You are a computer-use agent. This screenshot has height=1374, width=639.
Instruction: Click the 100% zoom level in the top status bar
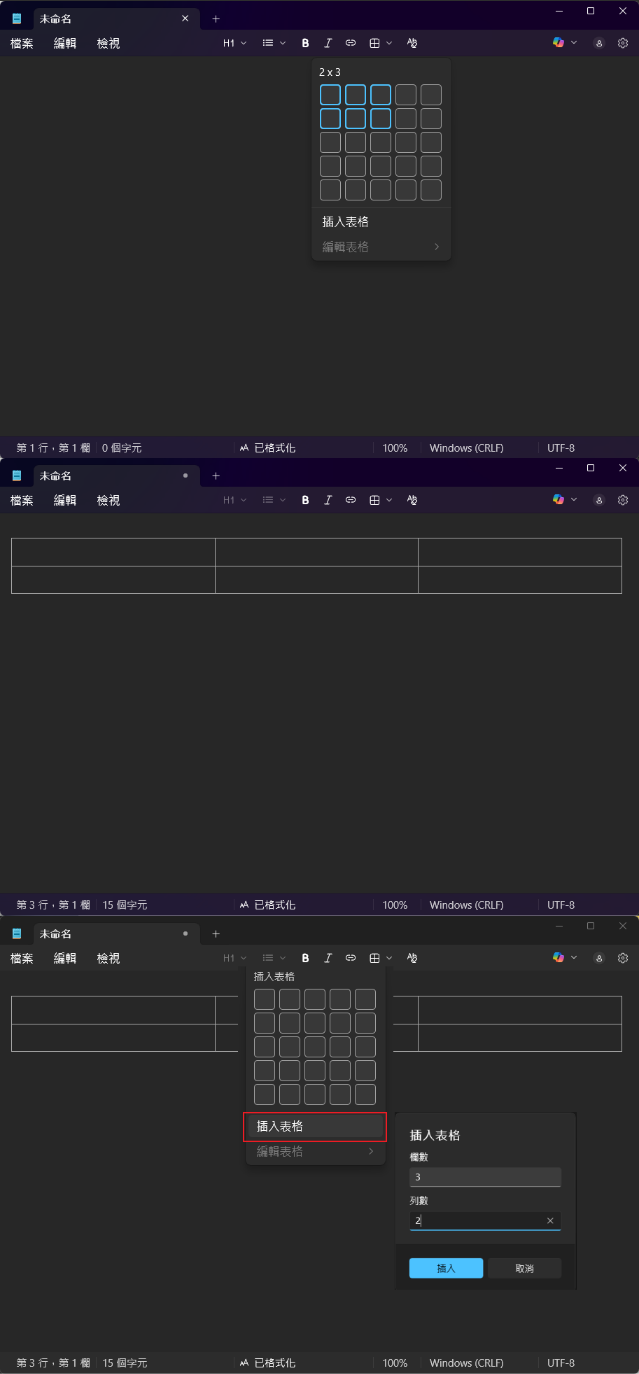395,448
